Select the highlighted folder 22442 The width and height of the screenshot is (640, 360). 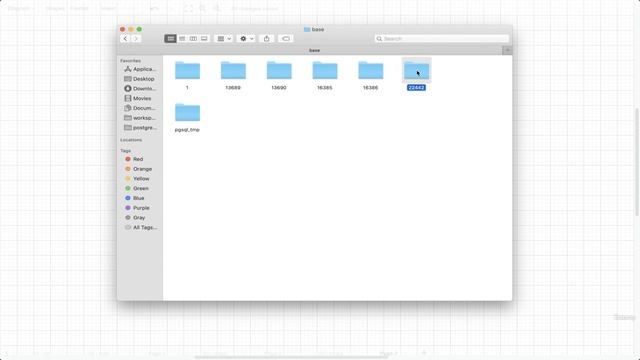(417, 71)
